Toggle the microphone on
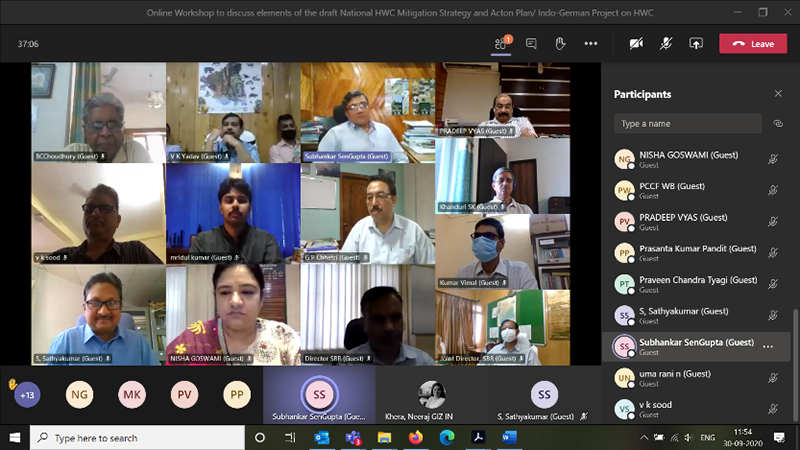800x450 pixels. point(665,44)
